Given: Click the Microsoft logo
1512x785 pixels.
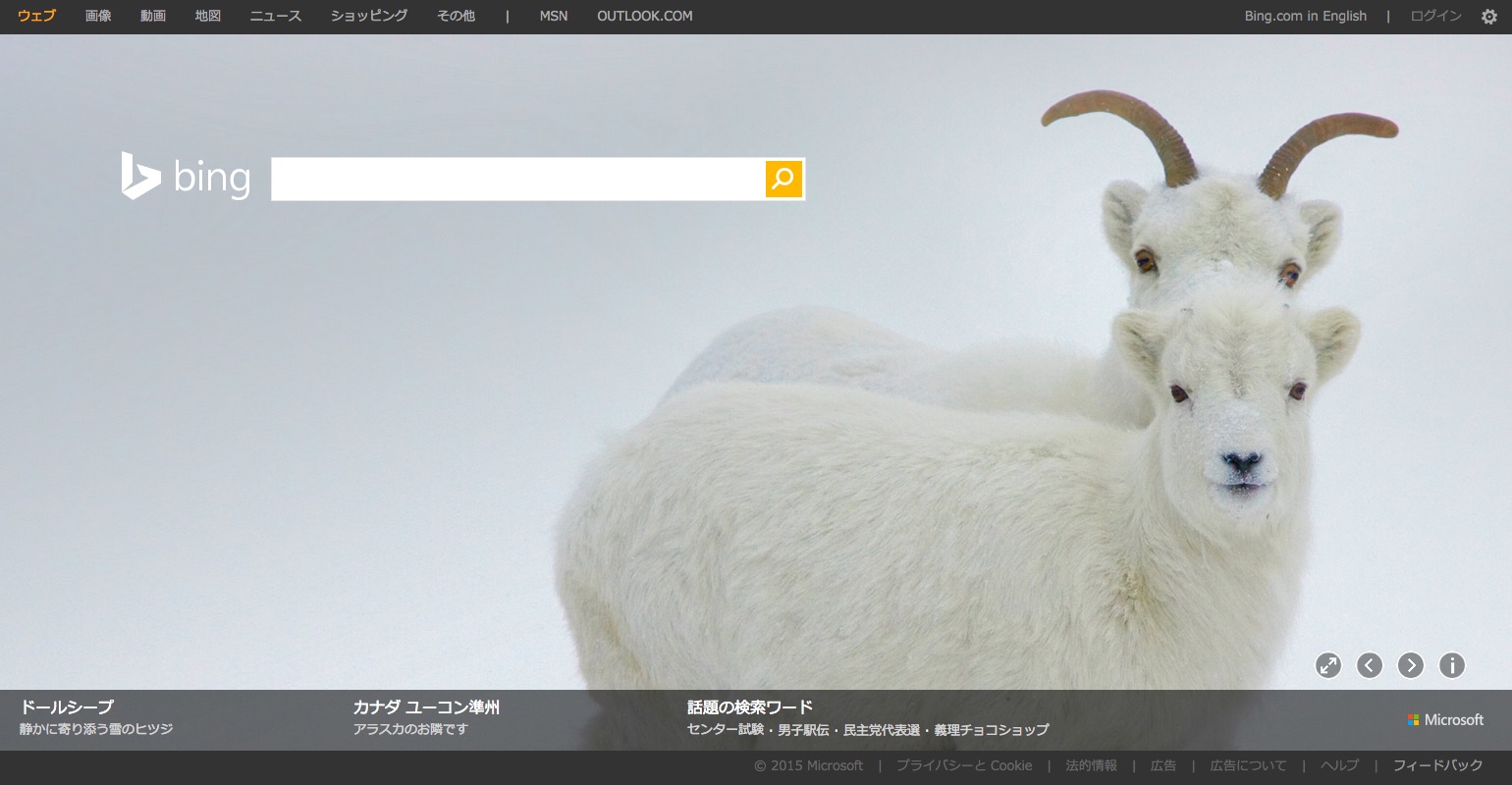Looking at the screenshot, I should pos(1444,720).
